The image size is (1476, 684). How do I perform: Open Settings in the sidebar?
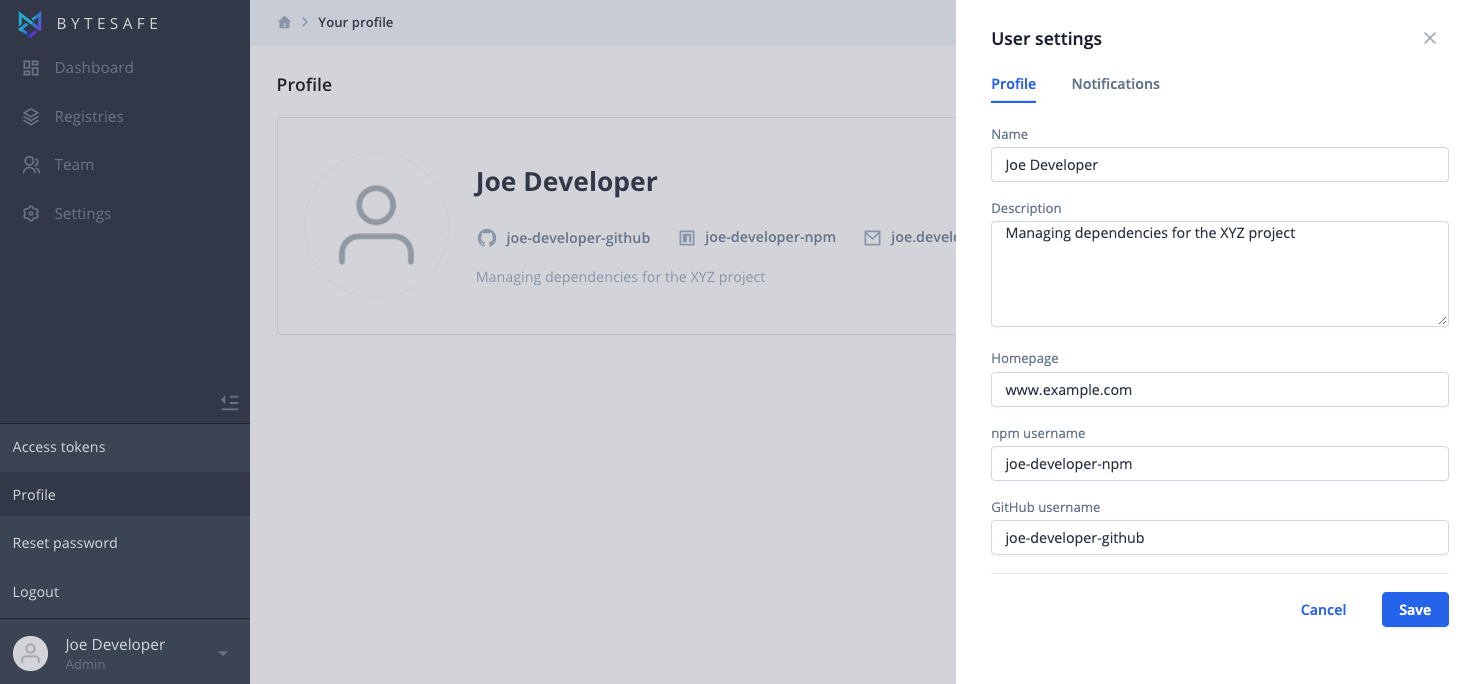coord(83,214)
